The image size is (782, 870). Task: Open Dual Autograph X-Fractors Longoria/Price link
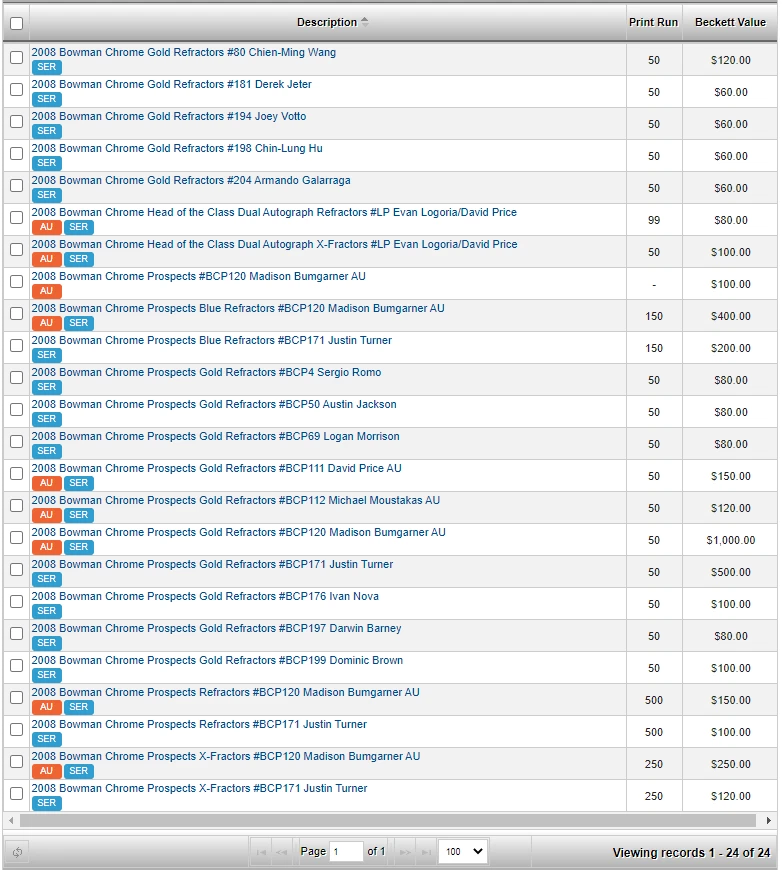(274, 244)
